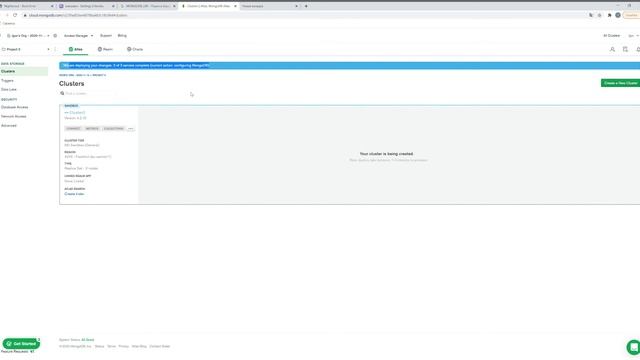Open browser extensions puzzle icon
The width and height of the screenshot is (640, 360).
609,15
